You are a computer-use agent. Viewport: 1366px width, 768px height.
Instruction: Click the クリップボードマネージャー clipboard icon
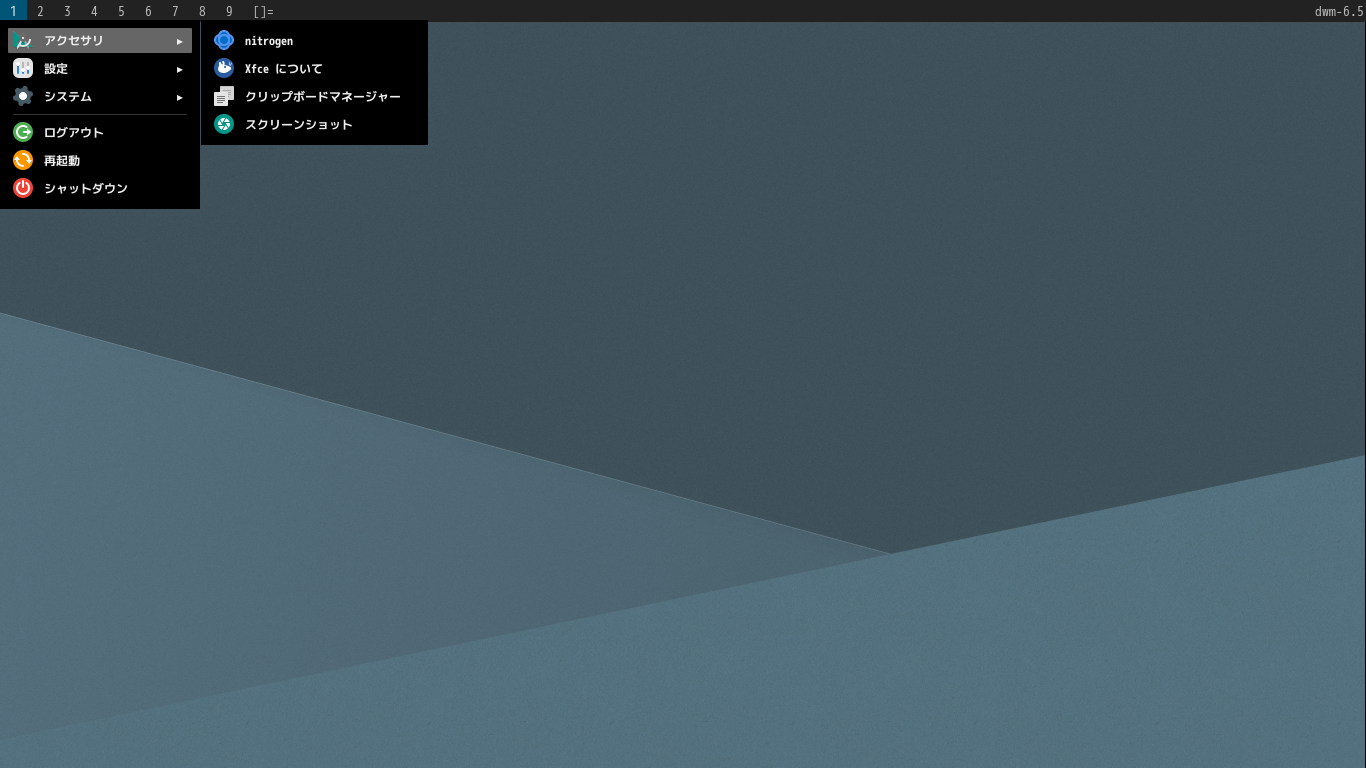pyautogui.click(x=223, y=96)
